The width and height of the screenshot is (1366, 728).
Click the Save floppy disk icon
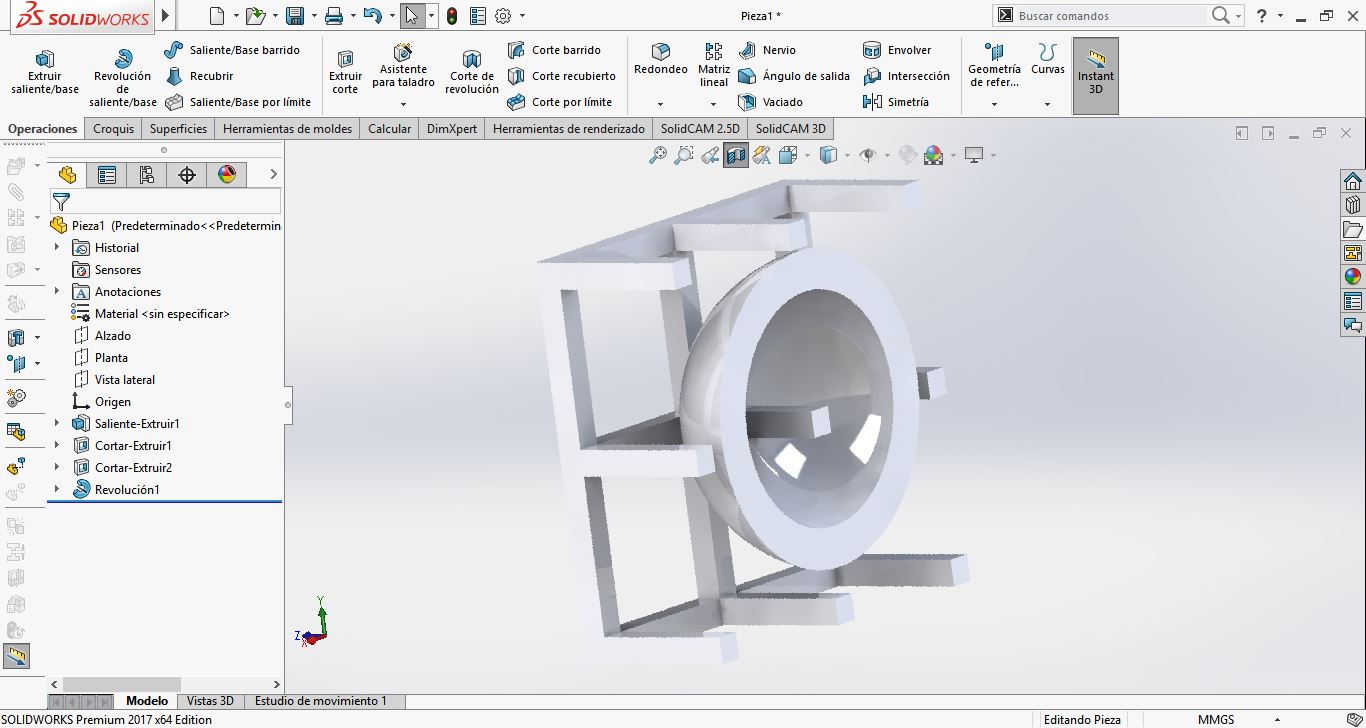[x=295, y=16]
